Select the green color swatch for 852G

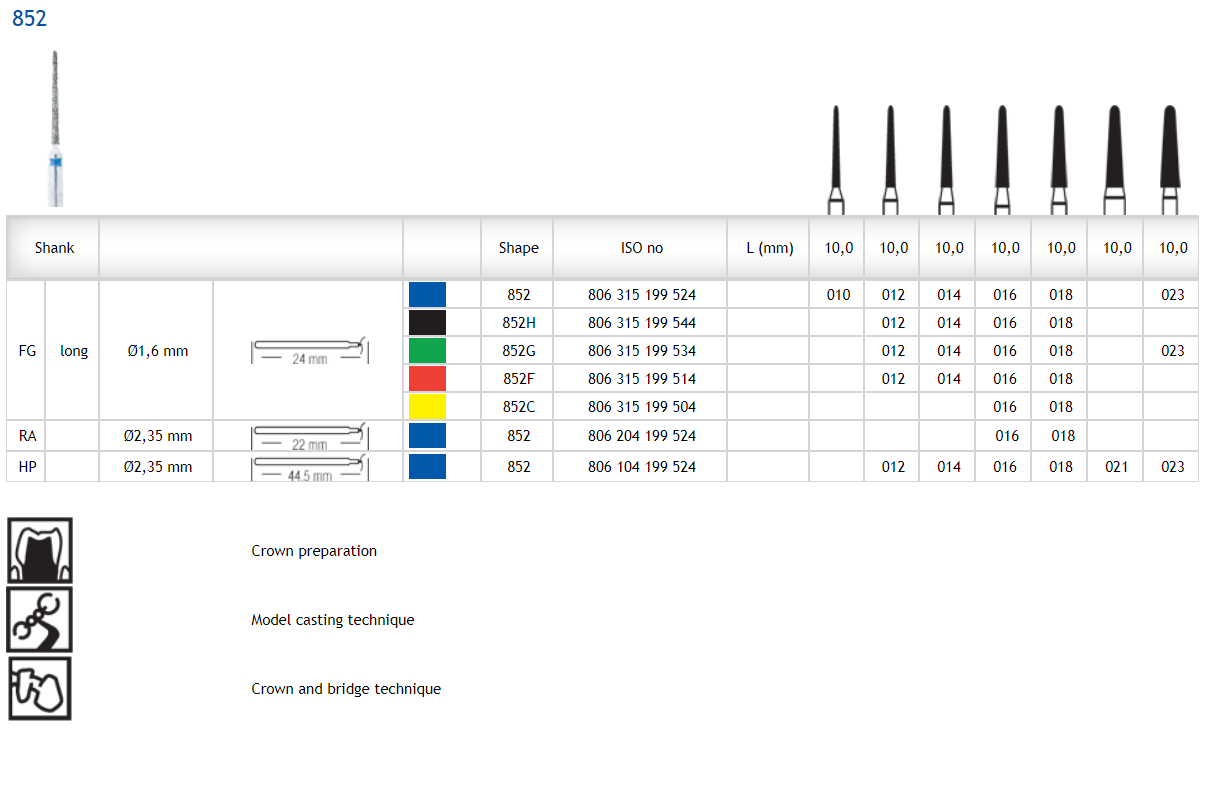point(428,351)
